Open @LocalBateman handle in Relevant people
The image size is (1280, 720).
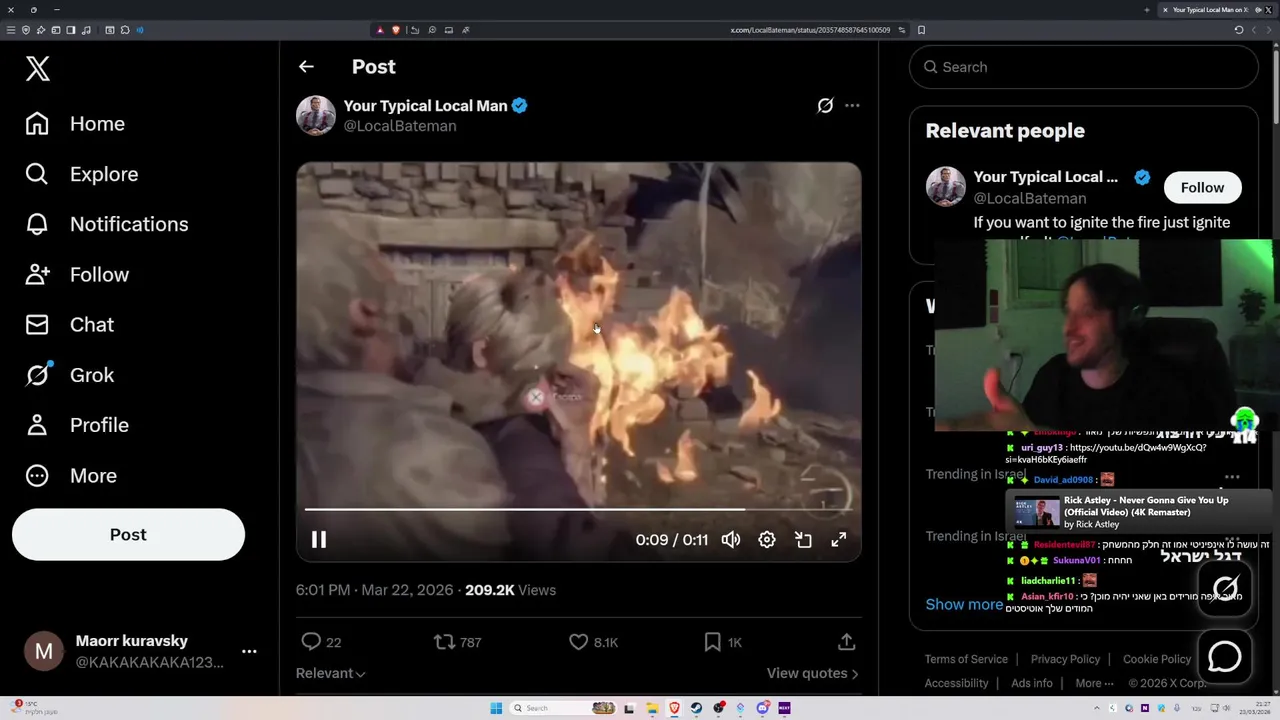1030,198
